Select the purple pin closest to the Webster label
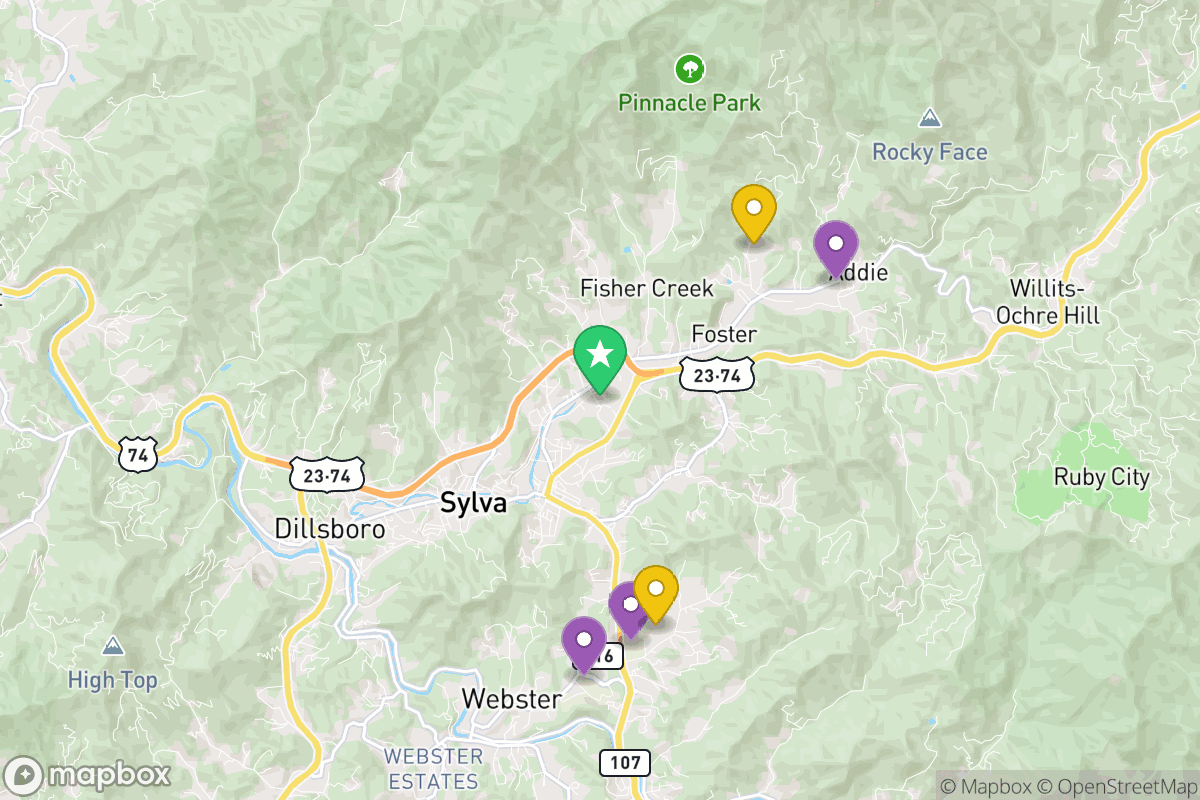 pos(584,645)
